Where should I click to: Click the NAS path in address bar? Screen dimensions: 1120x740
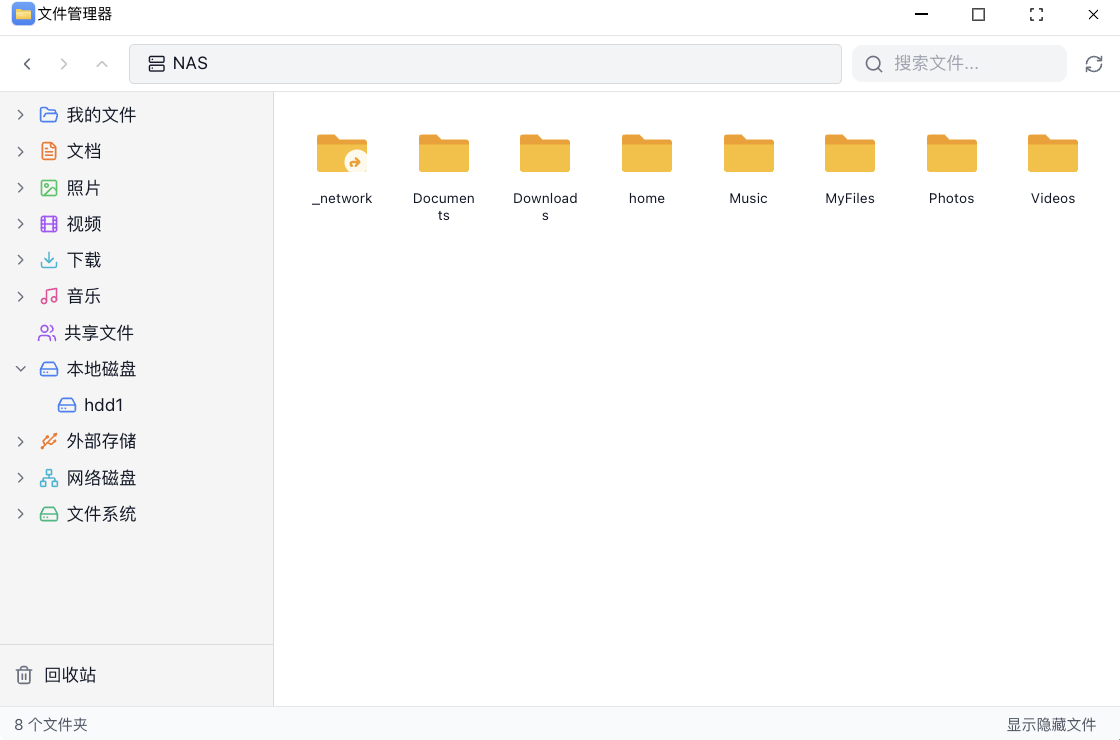190,64
